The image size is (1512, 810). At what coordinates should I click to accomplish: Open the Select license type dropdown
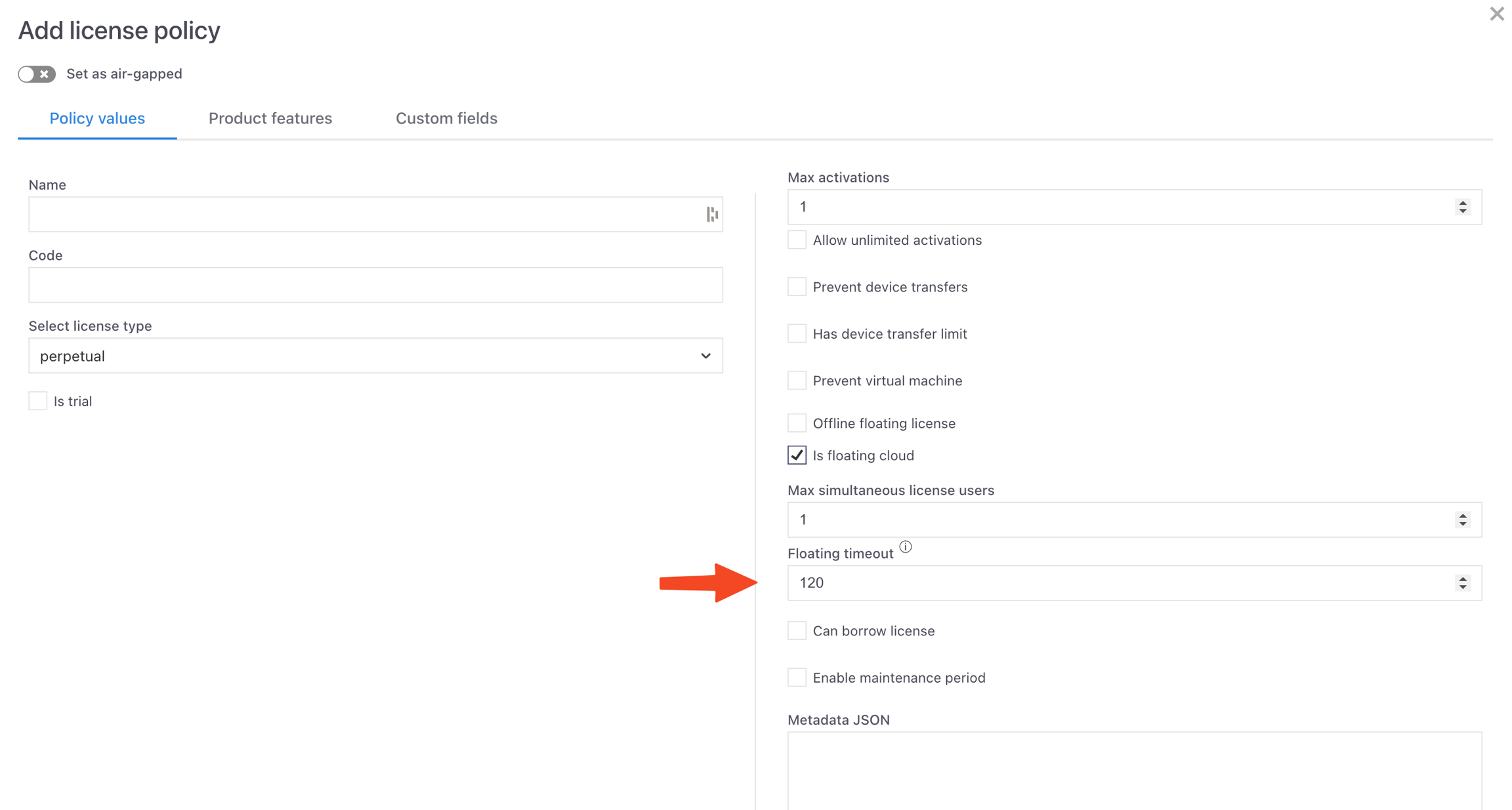pos(375,356)
